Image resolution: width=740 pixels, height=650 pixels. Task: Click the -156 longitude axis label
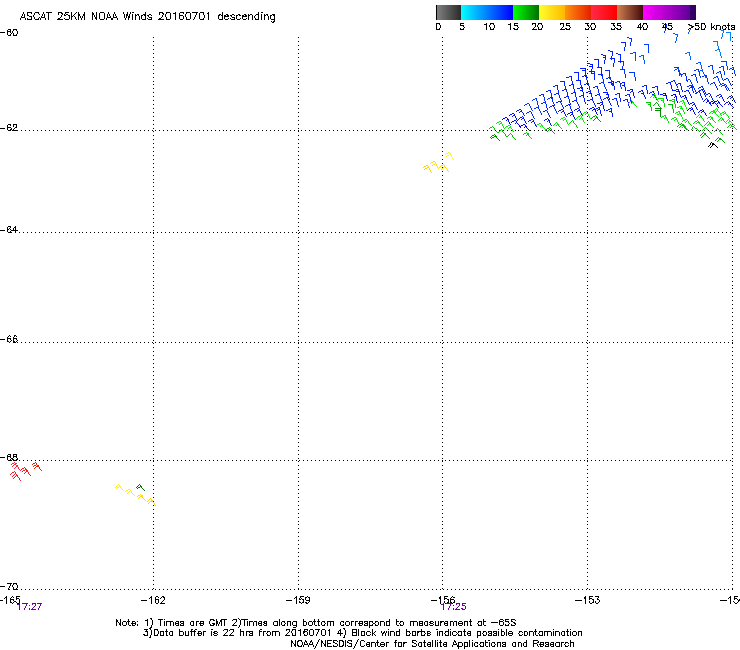pyautogui.click(x=443, y=600)
